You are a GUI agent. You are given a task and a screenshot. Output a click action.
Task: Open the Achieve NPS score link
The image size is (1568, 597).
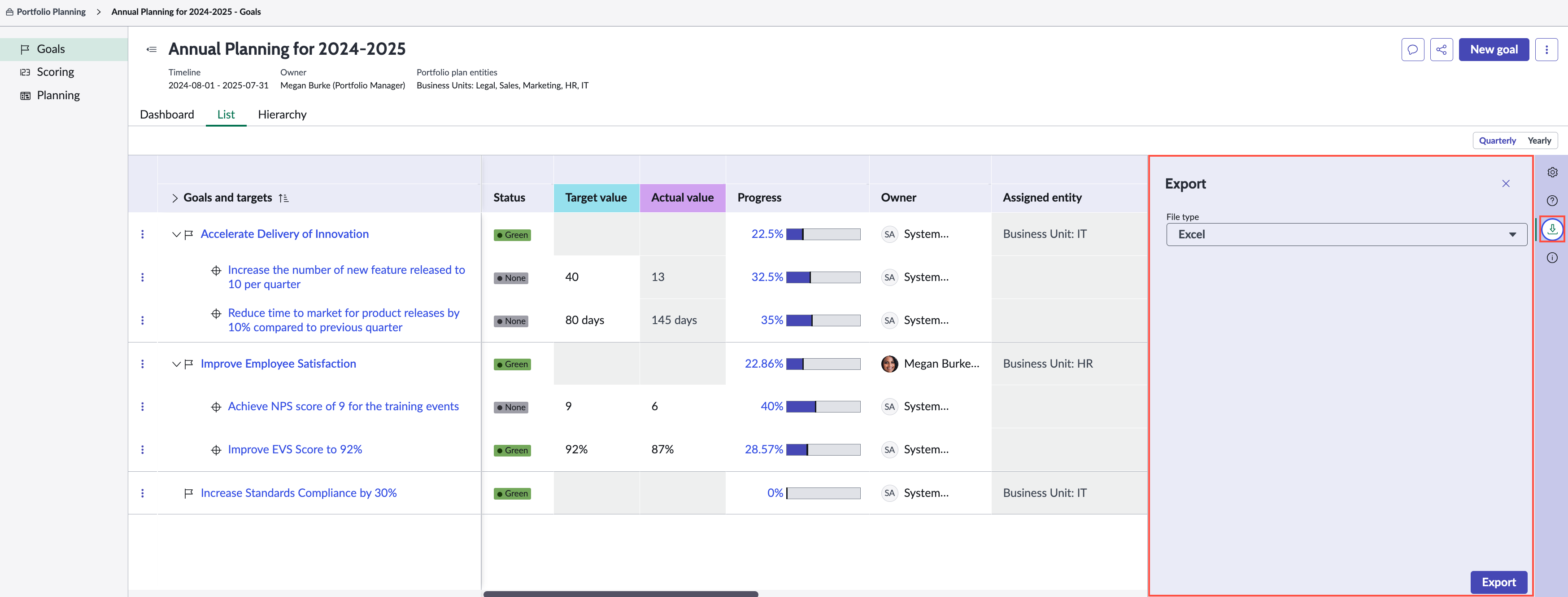(x=343, y=406)
